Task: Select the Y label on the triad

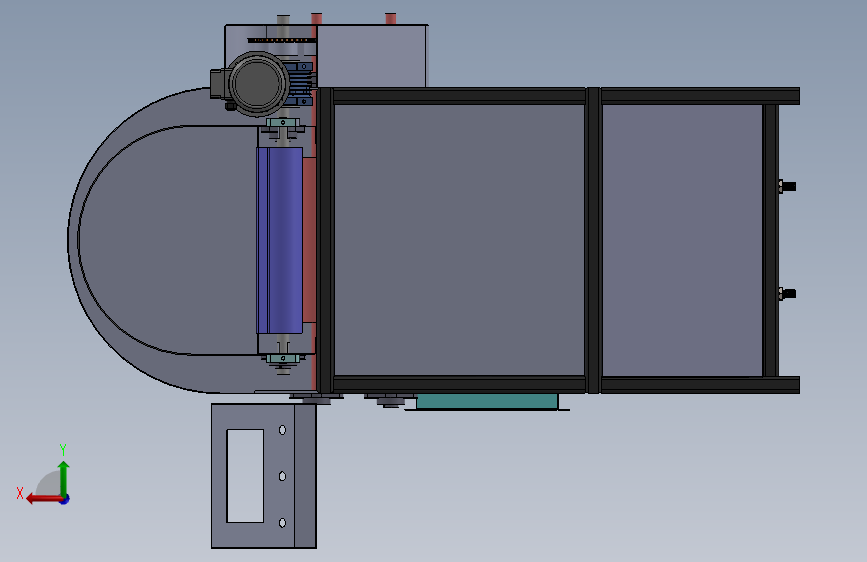Action: coord(63,449)
